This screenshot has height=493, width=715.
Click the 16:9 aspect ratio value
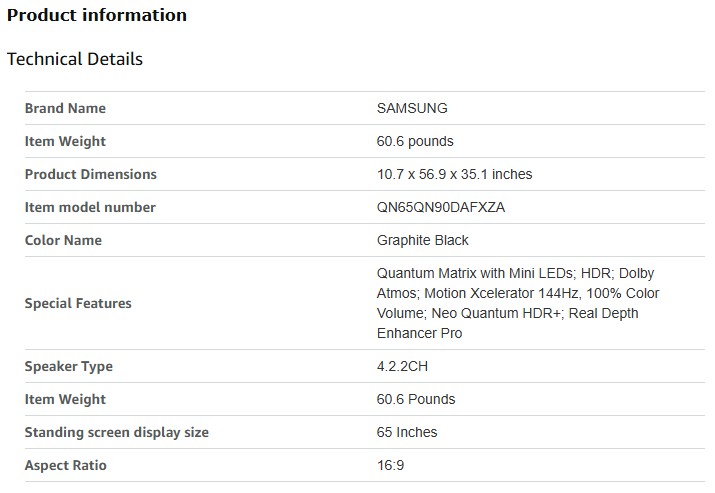coord(391,465)
